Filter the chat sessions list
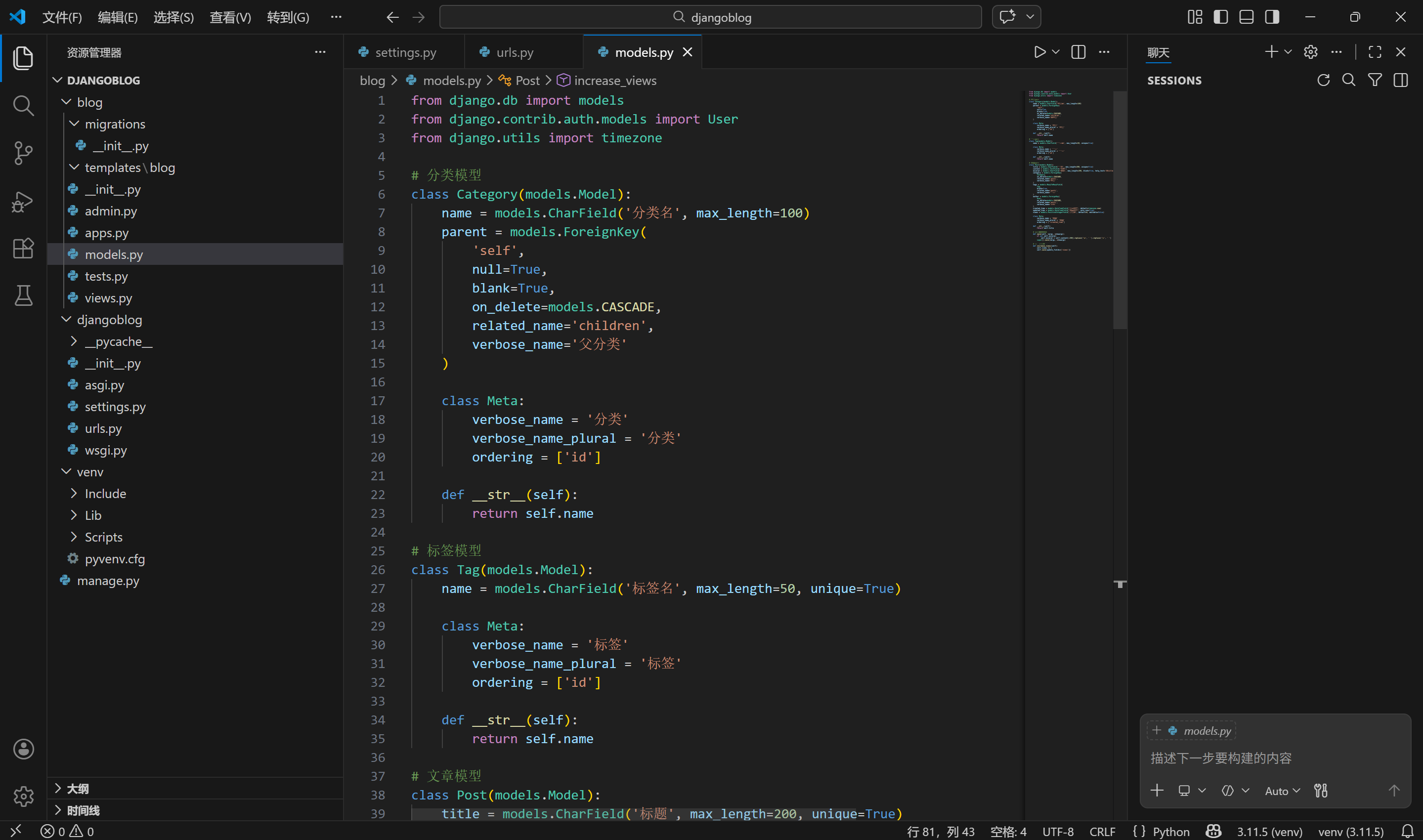The width and height of the screenshot is (1423, 840). pos(1375,81)
